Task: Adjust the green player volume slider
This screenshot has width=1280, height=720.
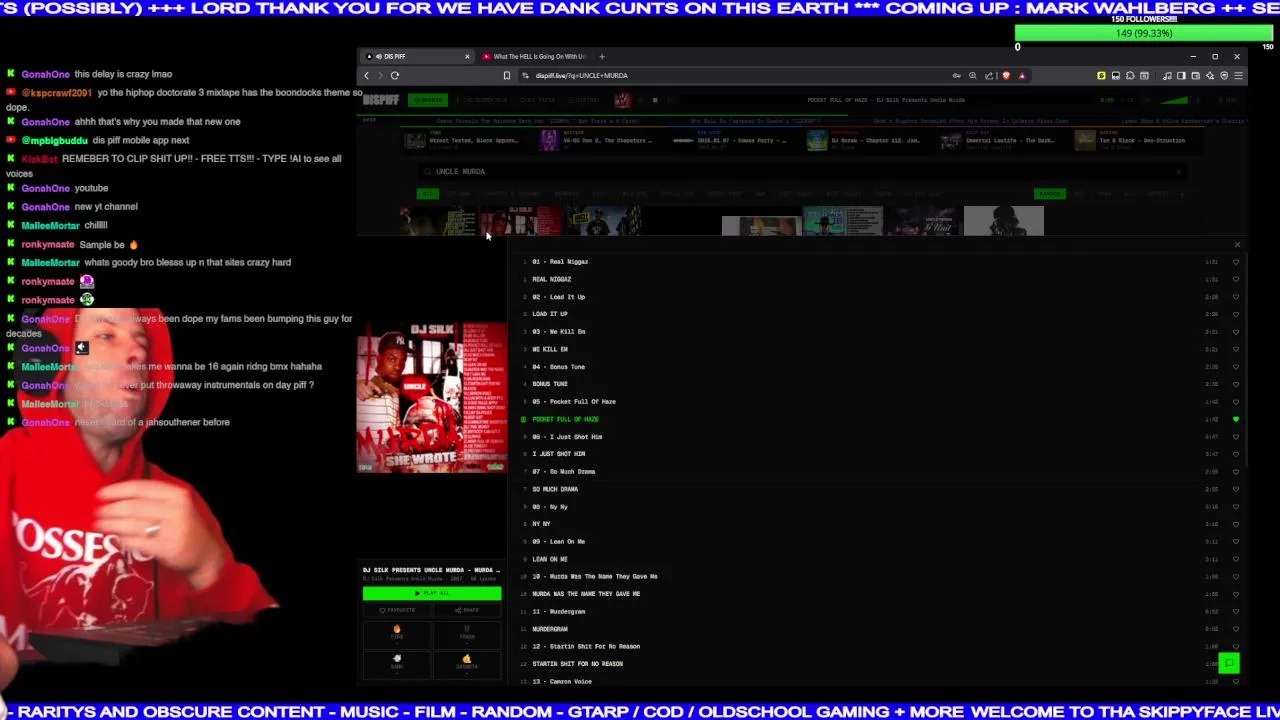Action: tap(1173, 100)
